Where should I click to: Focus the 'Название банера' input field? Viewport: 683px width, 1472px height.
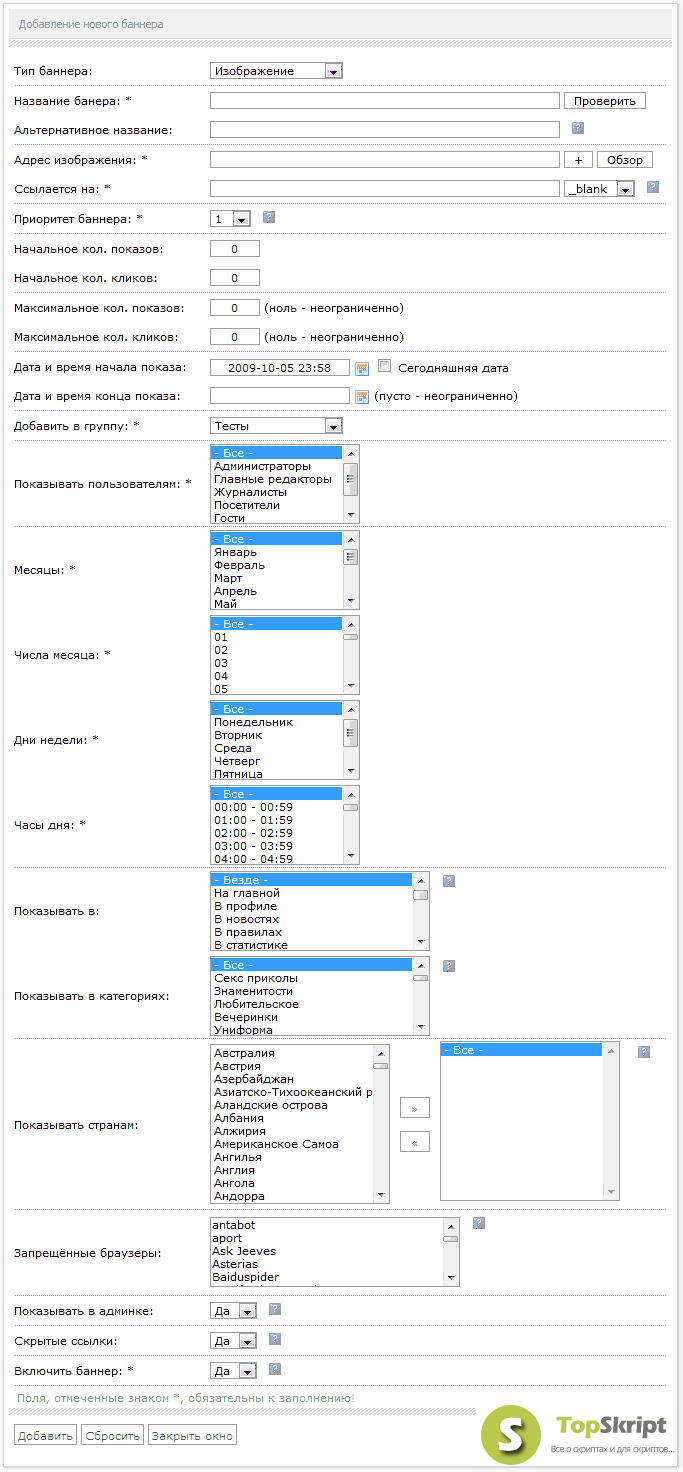tap(385, 100)
